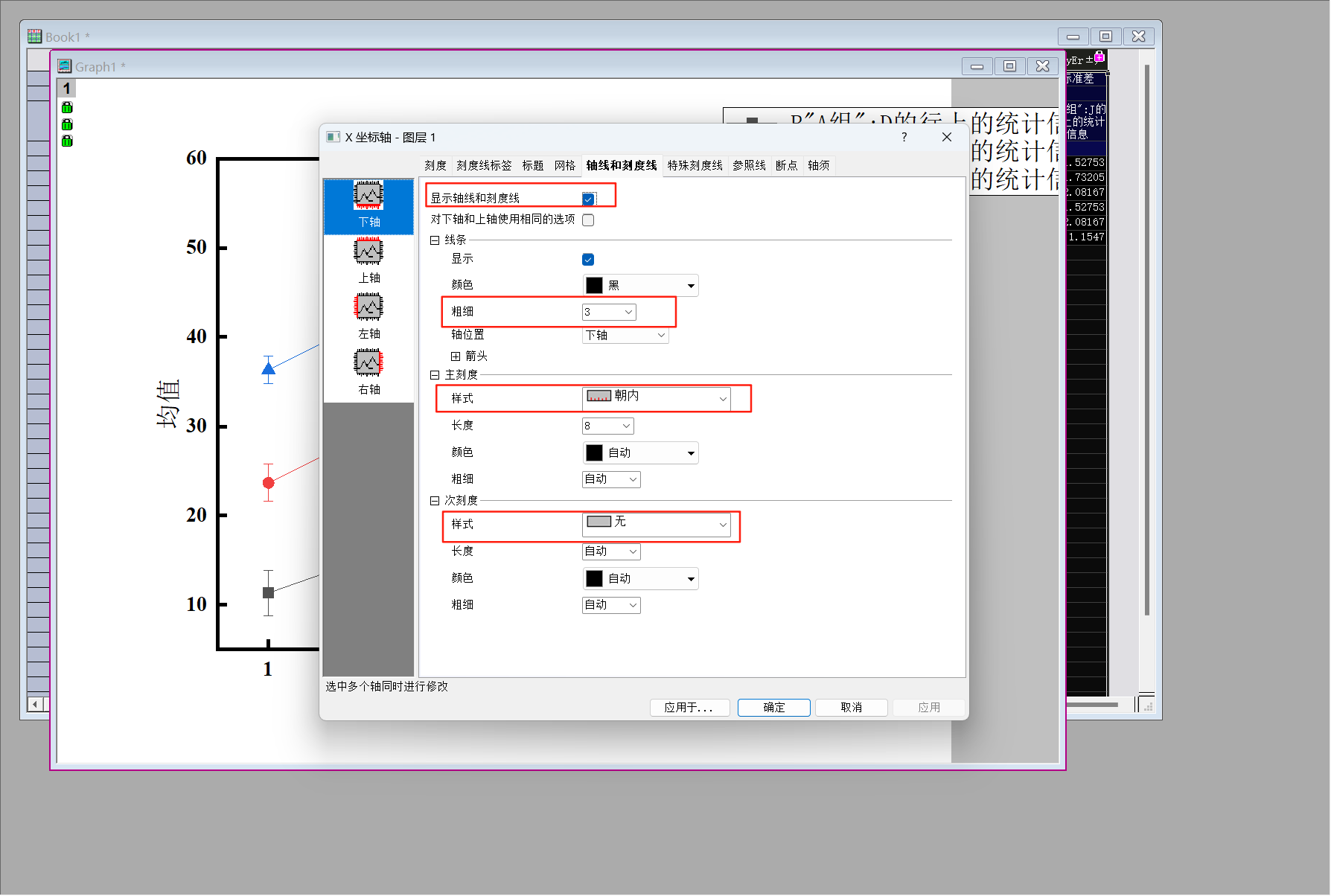1331x896 pixels.
Task: Maximize the Book1 window
Action: point(1105,36)
